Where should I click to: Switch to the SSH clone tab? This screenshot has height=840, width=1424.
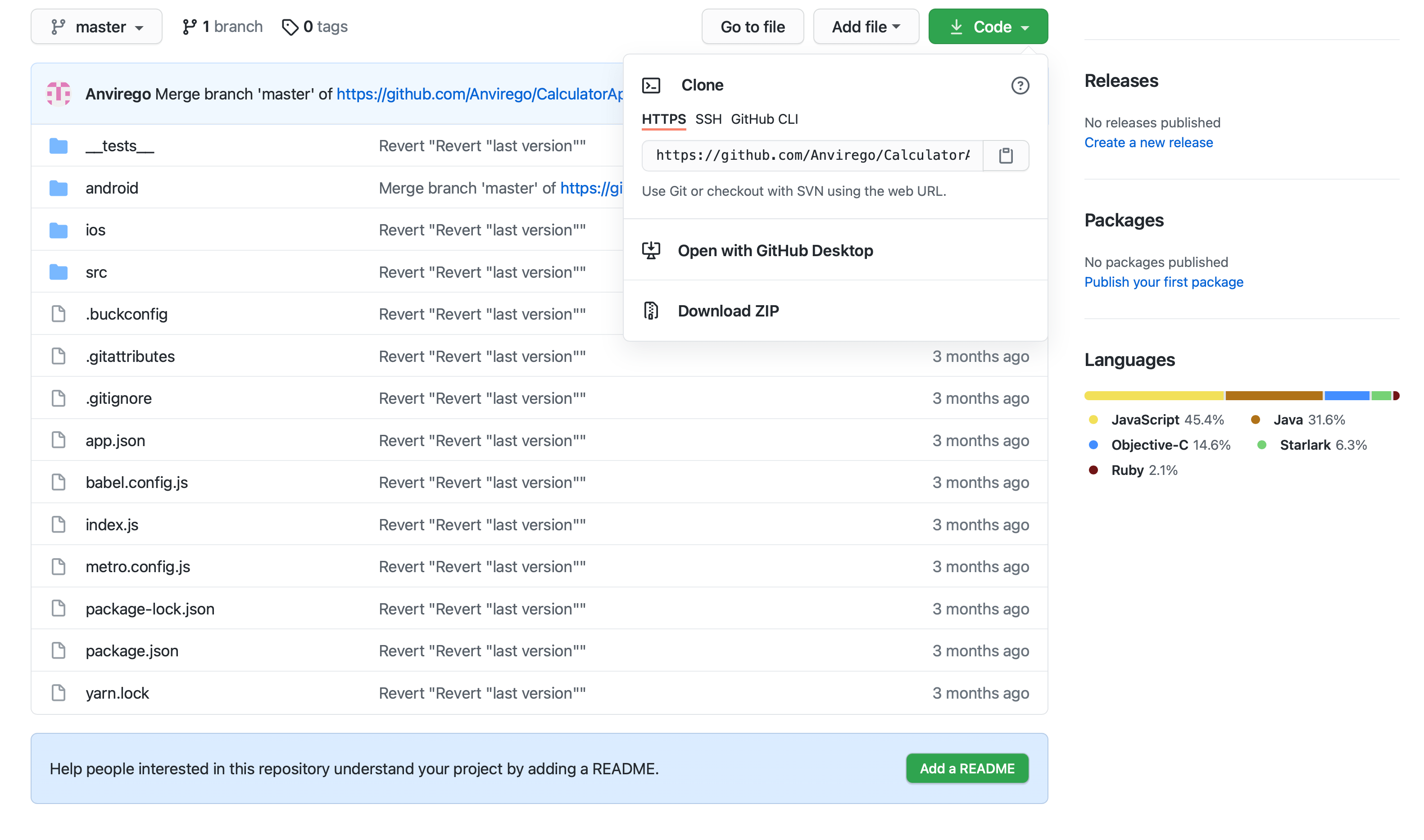tap(708, 119)
